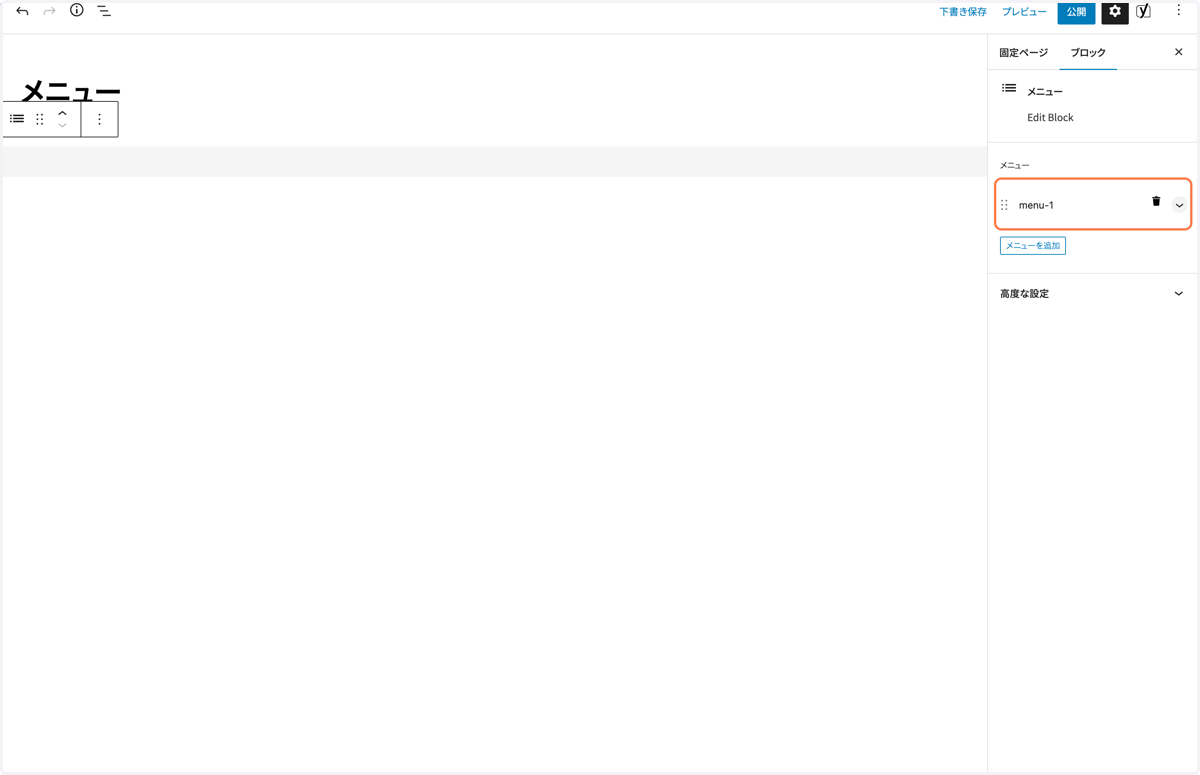Open editor options three-dot menu
This screenshot has width=1200, height=775.
[1179, 11]
